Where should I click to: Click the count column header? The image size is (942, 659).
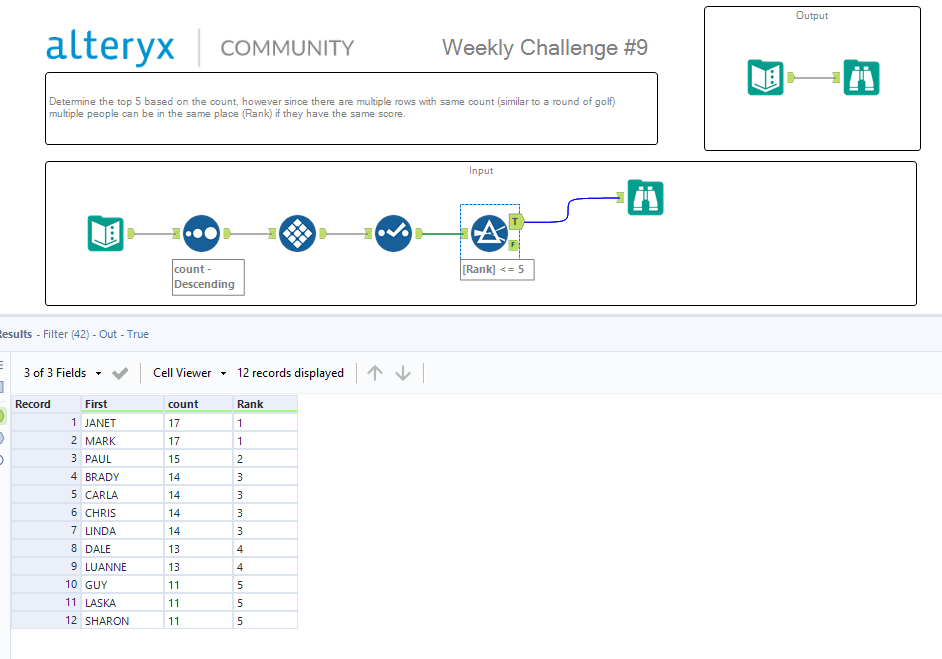198,404
